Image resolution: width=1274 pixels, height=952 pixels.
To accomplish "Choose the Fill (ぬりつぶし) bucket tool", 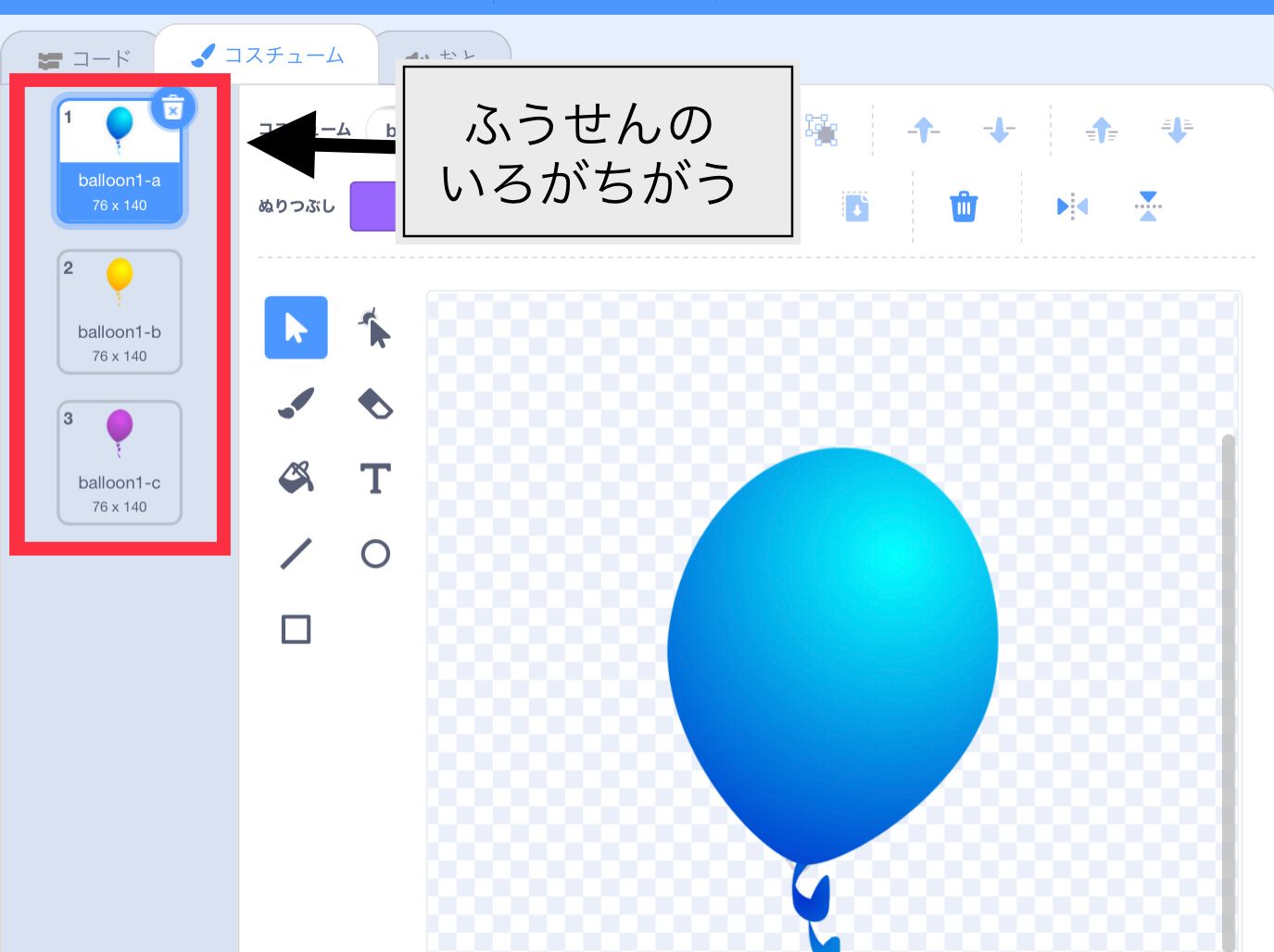I will pyautogui.click(x=295, y=479).
